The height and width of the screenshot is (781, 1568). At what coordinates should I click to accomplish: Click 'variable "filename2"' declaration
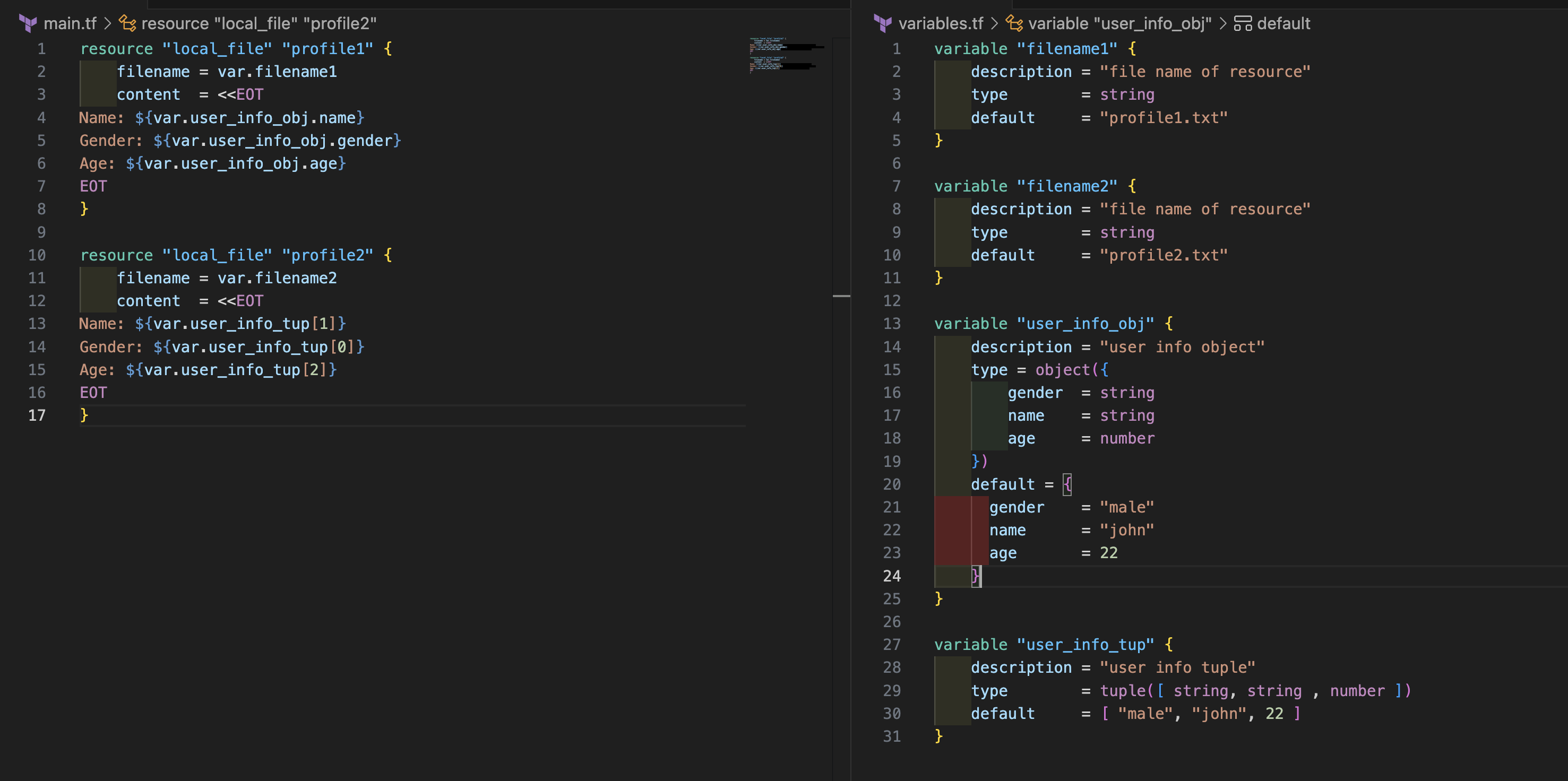click(x=1026, y=186)
